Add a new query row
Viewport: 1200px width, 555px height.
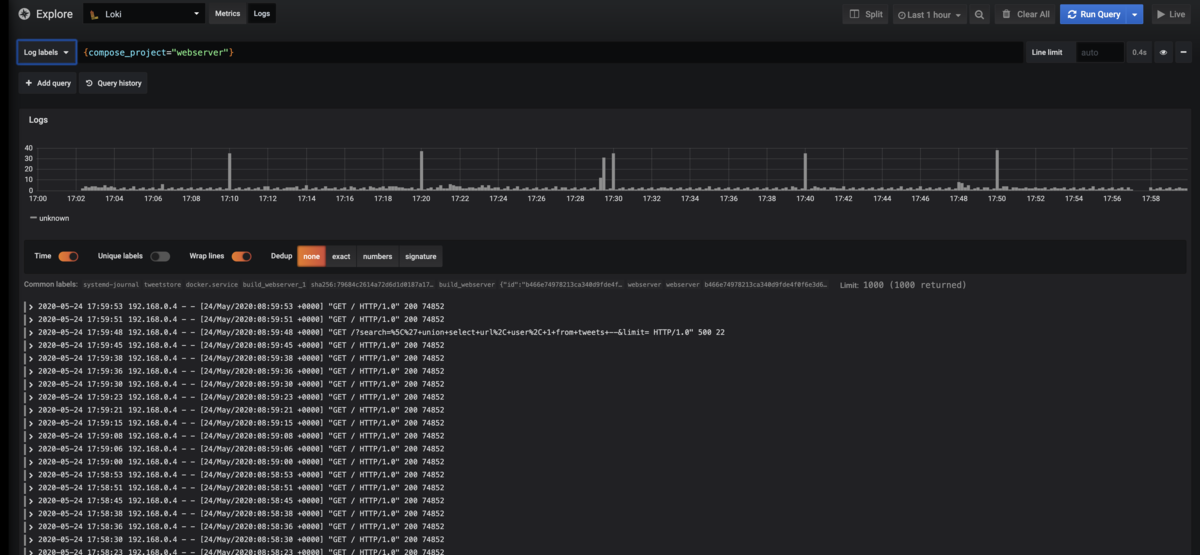pos(48,83)
